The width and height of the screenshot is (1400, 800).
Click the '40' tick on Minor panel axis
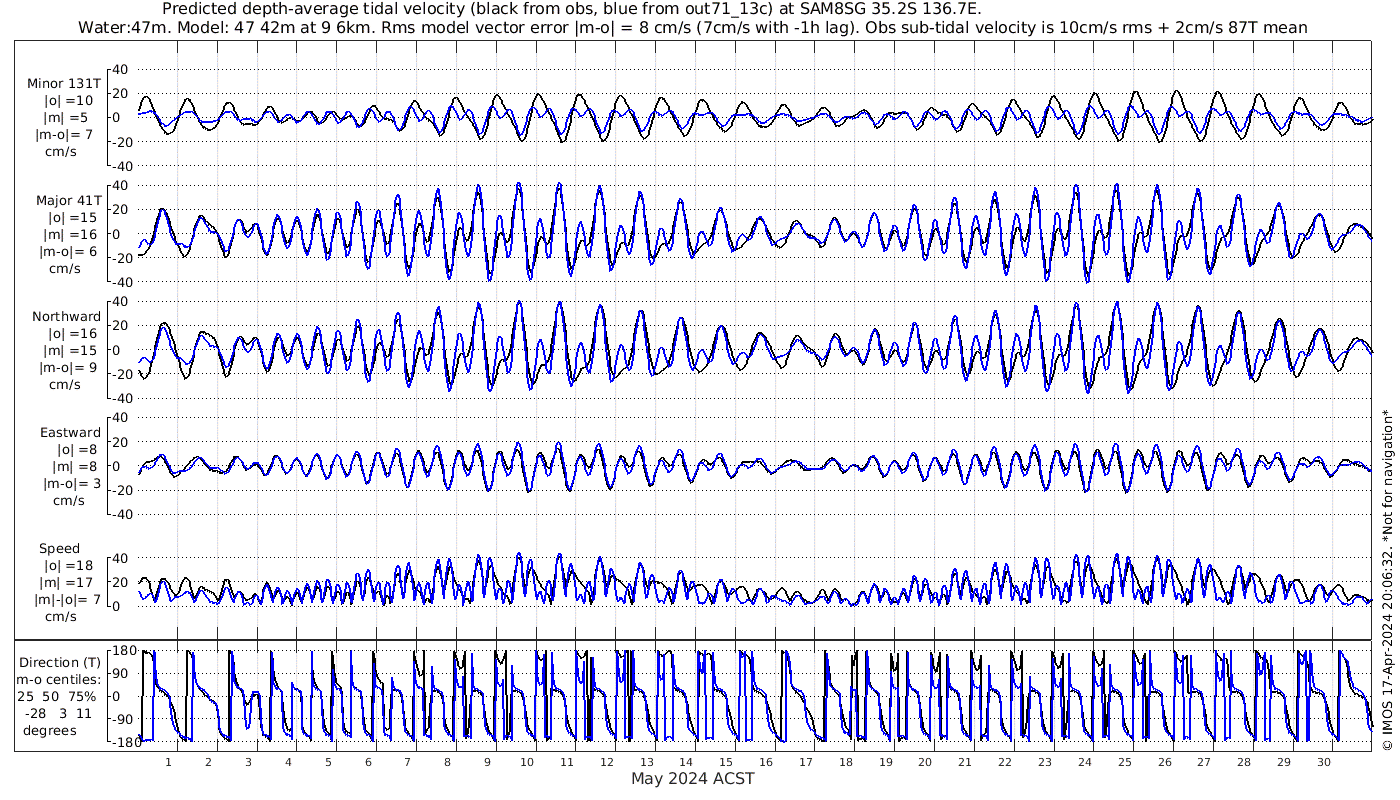(x=121, y=69)
